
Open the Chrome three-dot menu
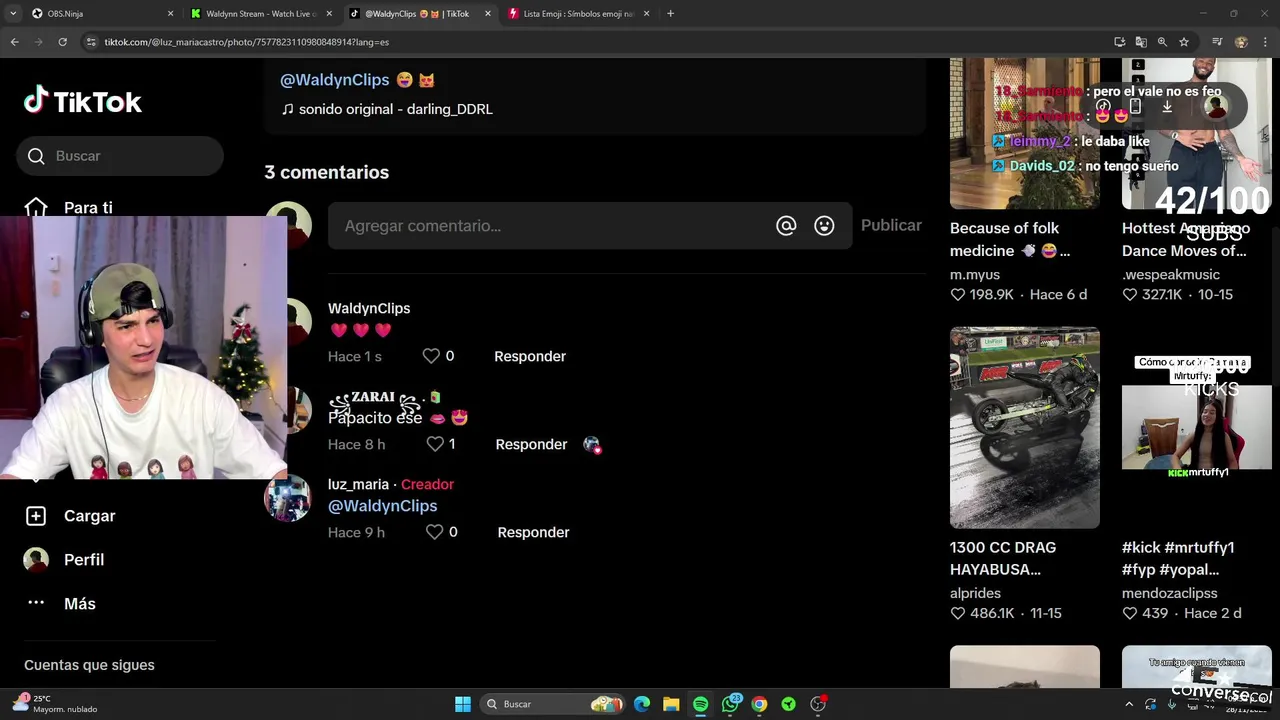(x=1266, y=42)
